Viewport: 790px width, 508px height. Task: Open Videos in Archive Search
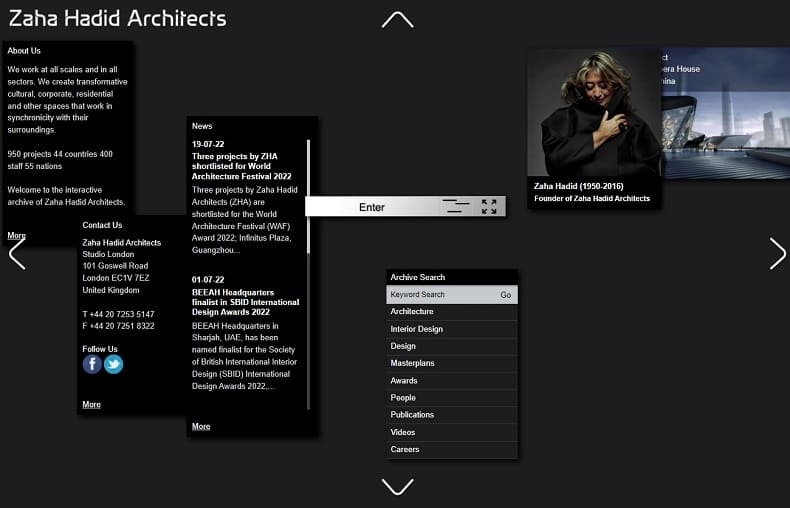point(452,432)
